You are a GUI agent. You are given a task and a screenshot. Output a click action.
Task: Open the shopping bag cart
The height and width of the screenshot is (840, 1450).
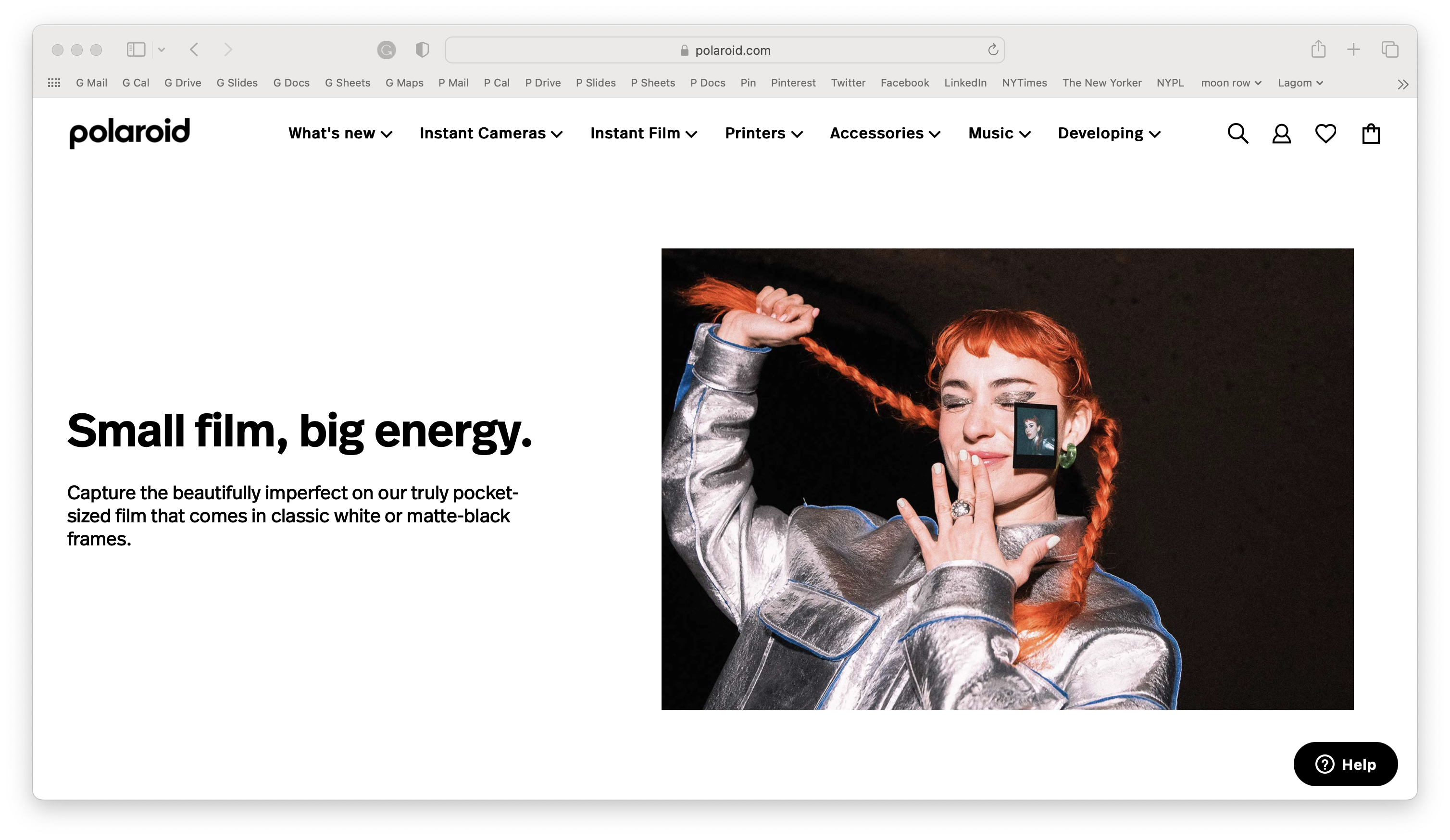1371,134
